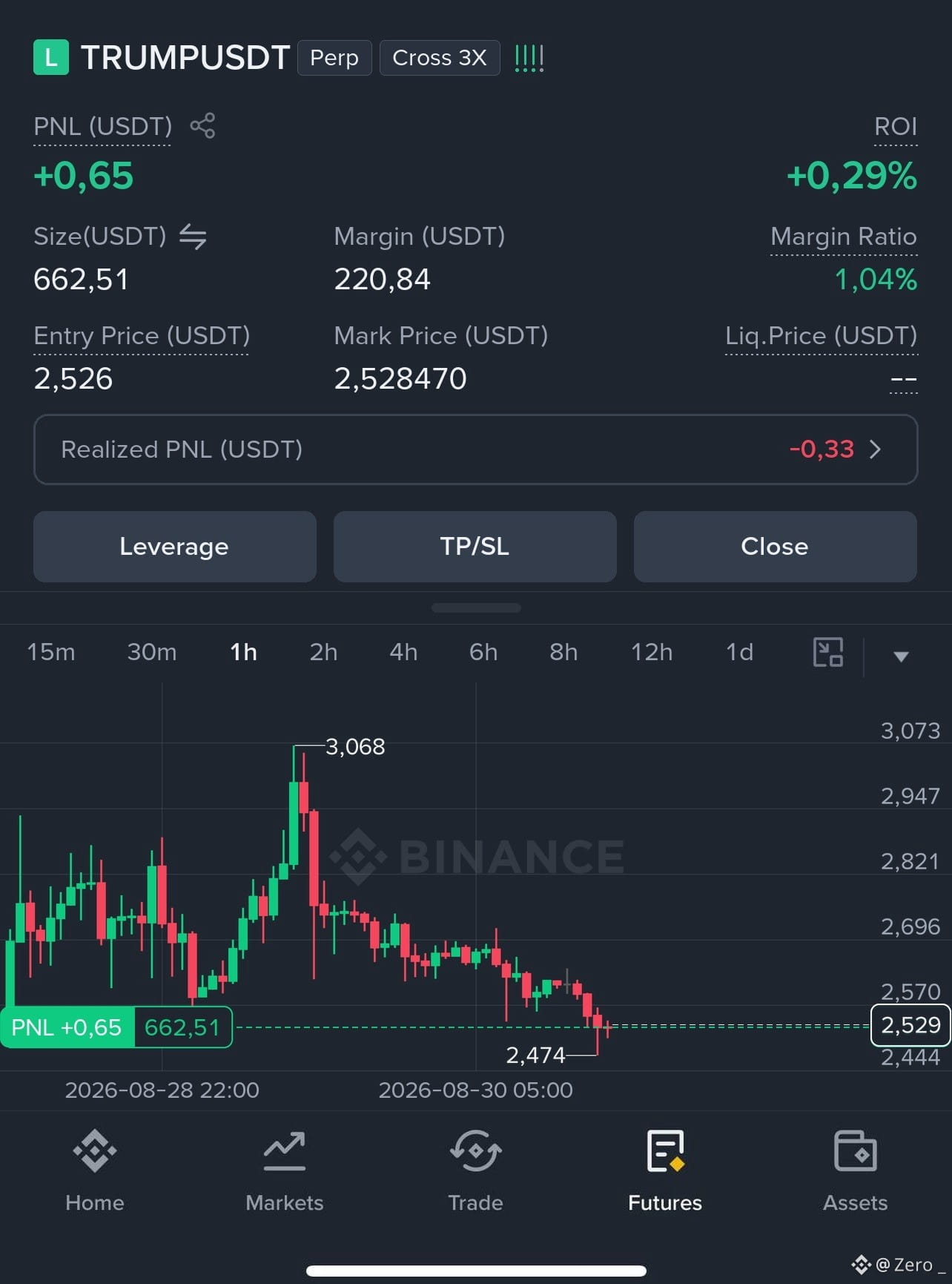This screenshot has width=952, height=1284.
Task: Tap the panel drag handle bar
Action: 476,608
